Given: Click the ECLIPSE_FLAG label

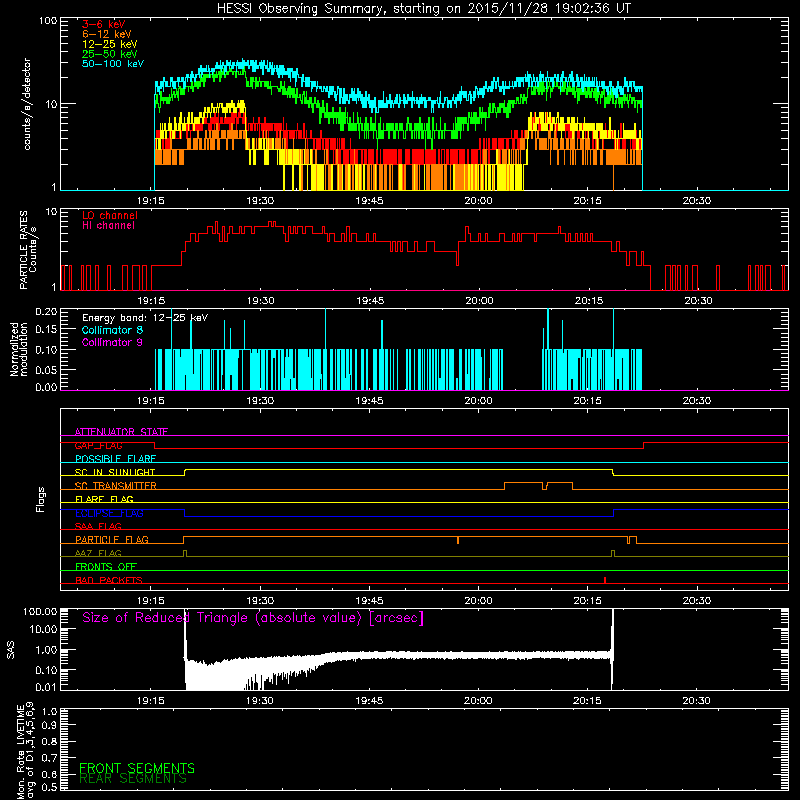Looking at the screenshot, I should 109,513.
